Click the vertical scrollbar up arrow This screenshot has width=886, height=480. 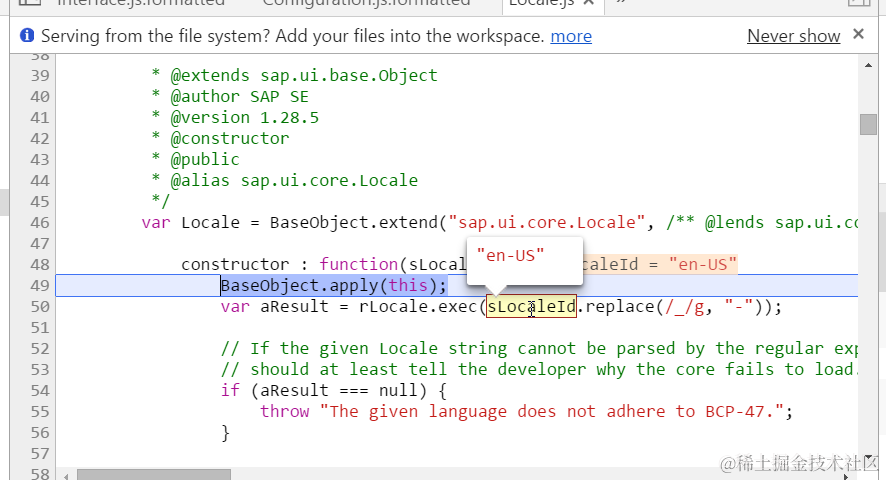[x=868, y=66]
